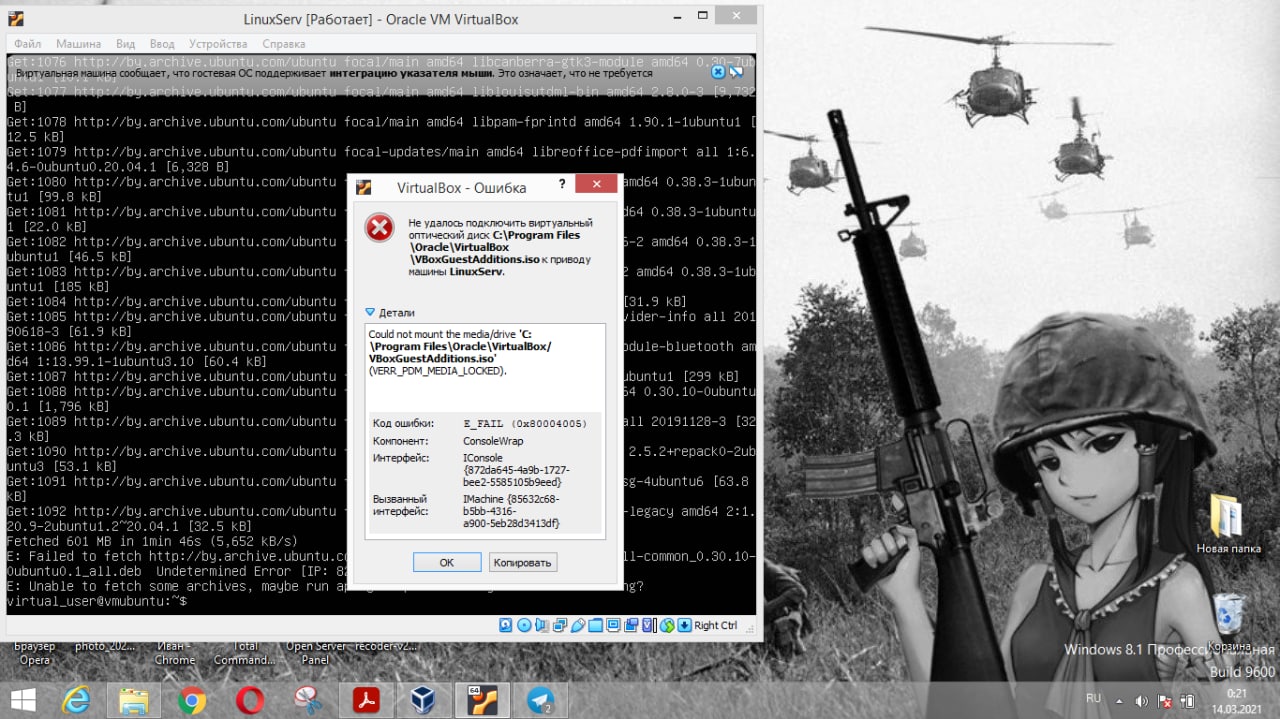Click the volume speaker tray icon
This screenshot has height=719, width=1280.
(x=1142, y=701)
